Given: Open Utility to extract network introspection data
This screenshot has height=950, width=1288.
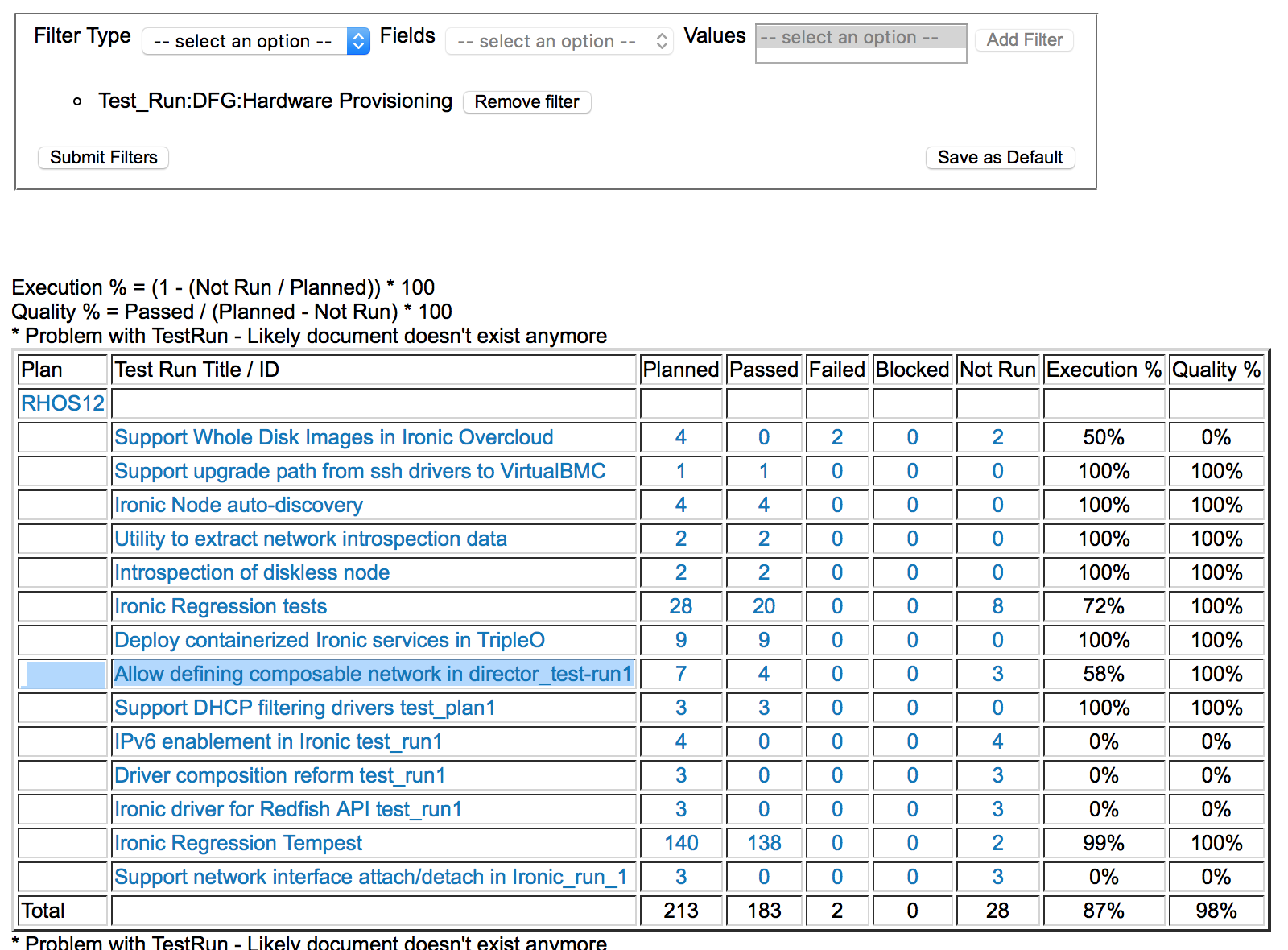Looking at the screenshot, I should point(311,539).
